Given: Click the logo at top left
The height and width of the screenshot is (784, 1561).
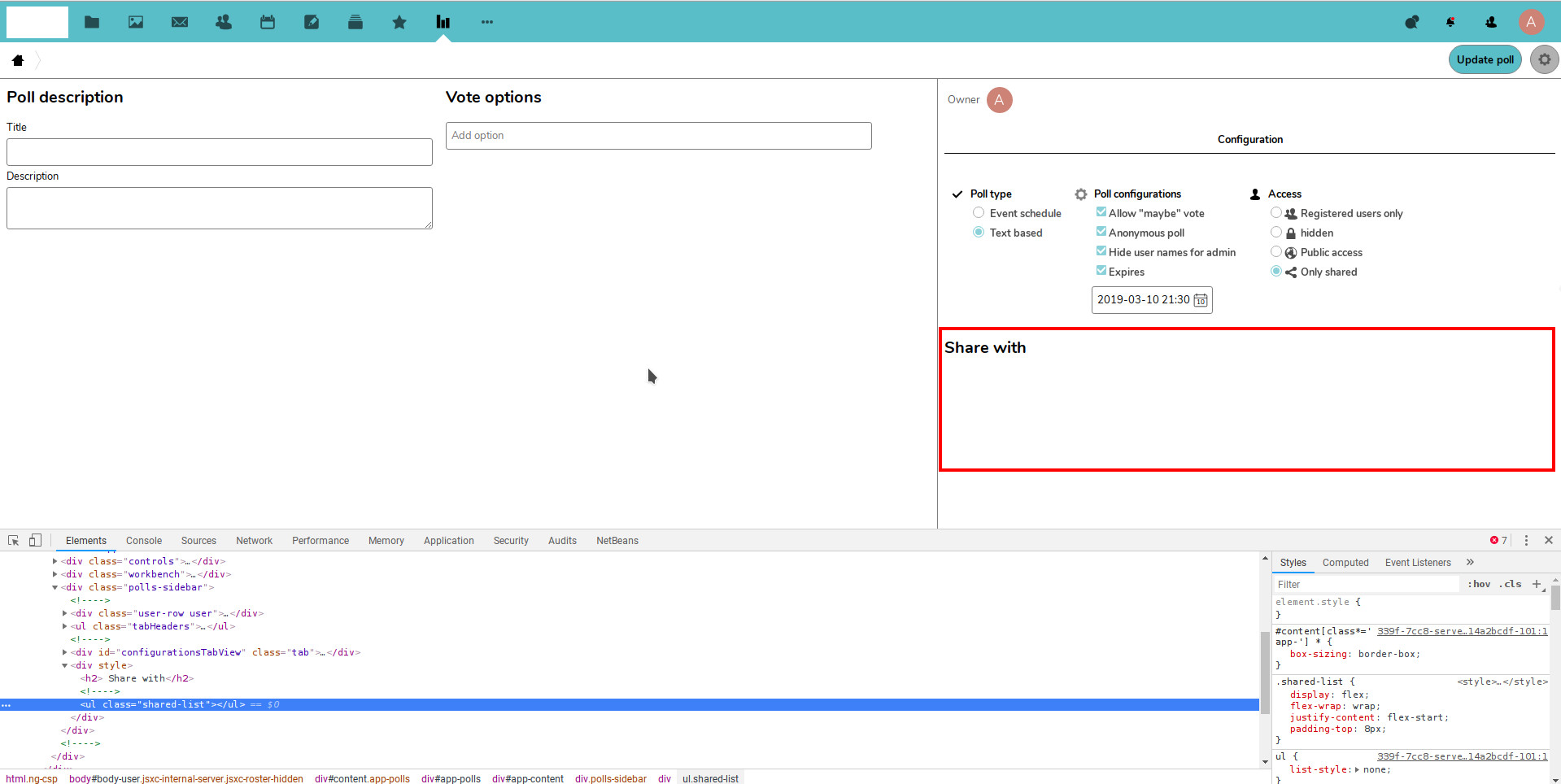Looking at the screenshot, I should 37,22.
